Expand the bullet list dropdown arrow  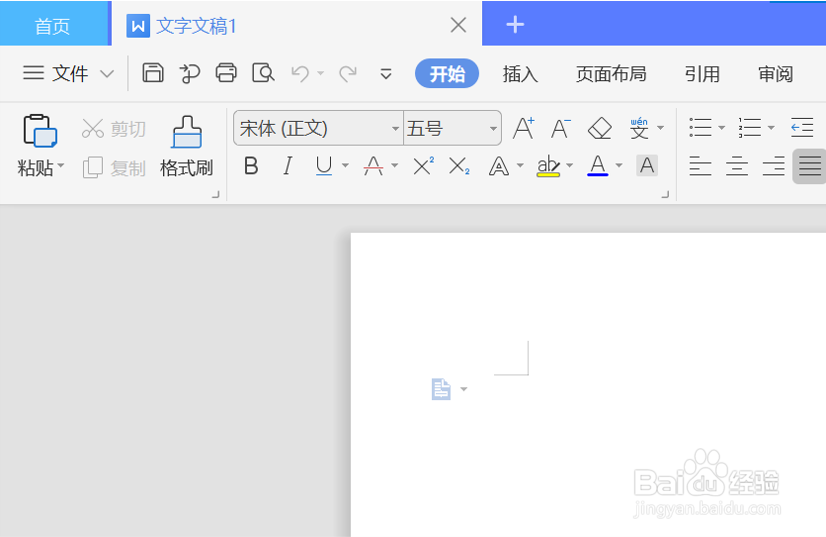tap(722, 128)
